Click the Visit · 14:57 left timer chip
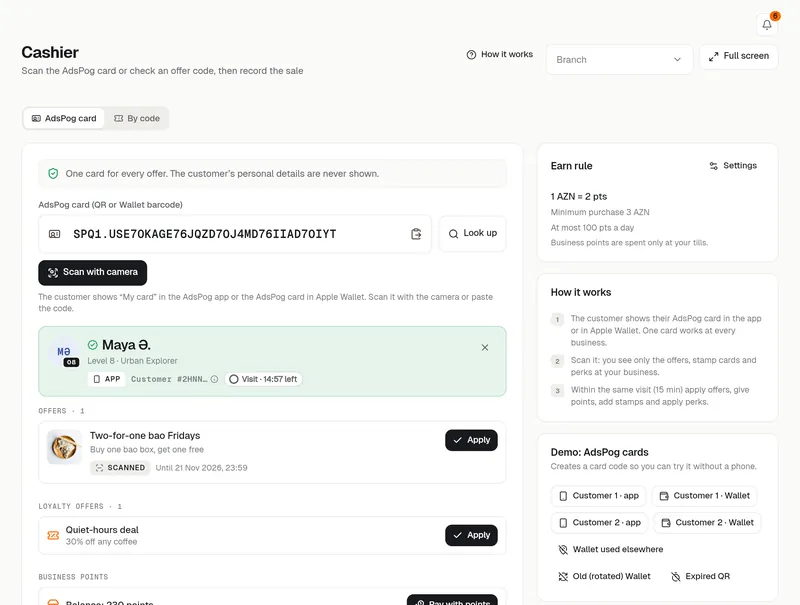This screenshot has height=605, width=800. (263, 379)
